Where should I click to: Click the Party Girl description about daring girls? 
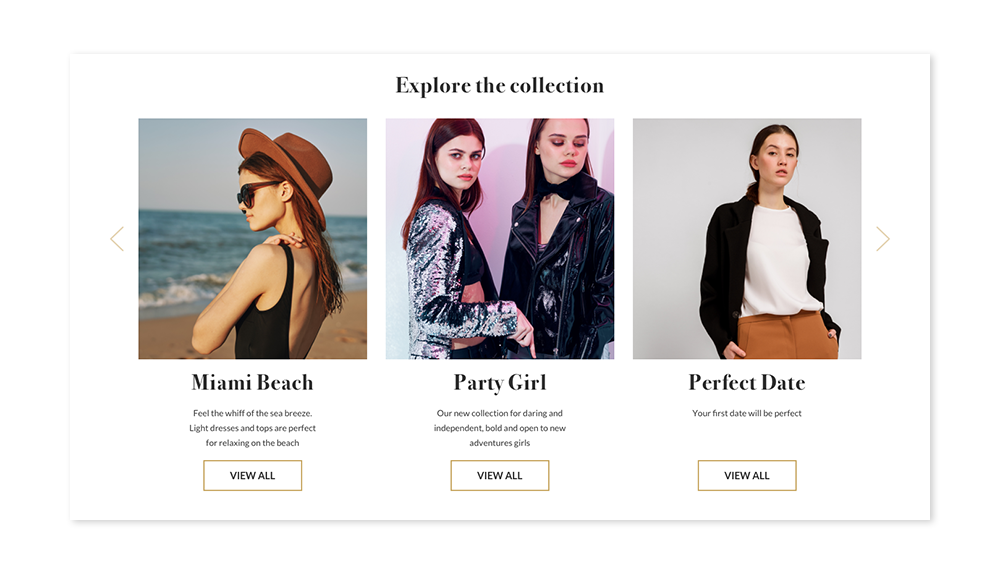click(500, 428)
